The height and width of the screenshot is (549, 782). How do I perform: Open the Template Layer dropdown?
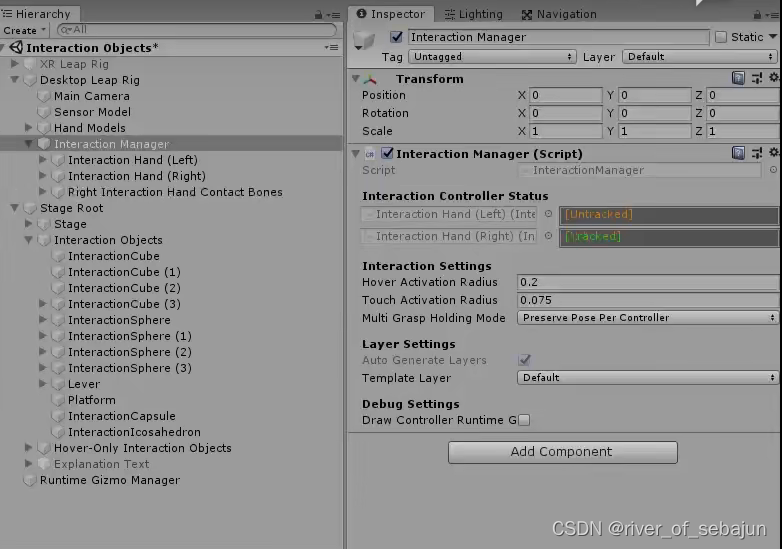tap(648, 377)
